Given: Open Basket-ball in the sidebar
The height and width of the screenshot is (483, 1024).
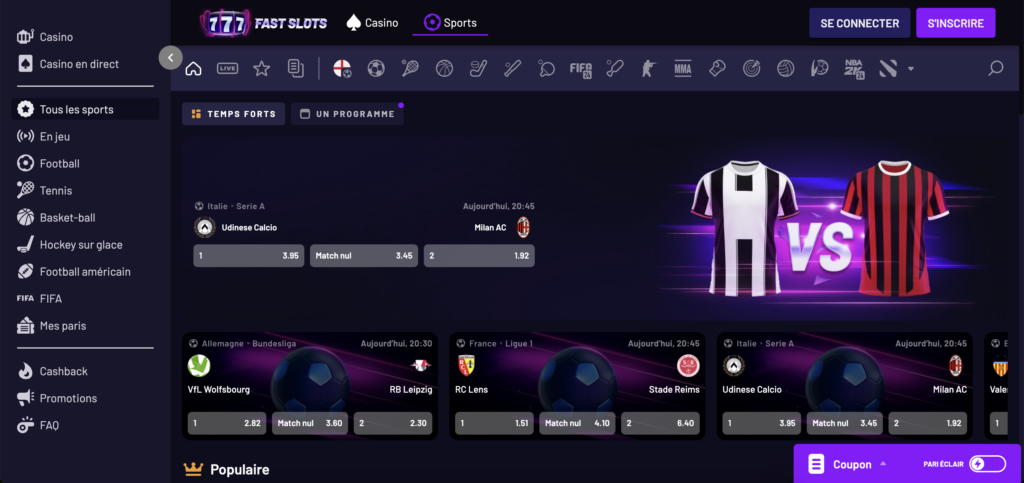Looking at the screenshot, I should [x=85, y=217].
